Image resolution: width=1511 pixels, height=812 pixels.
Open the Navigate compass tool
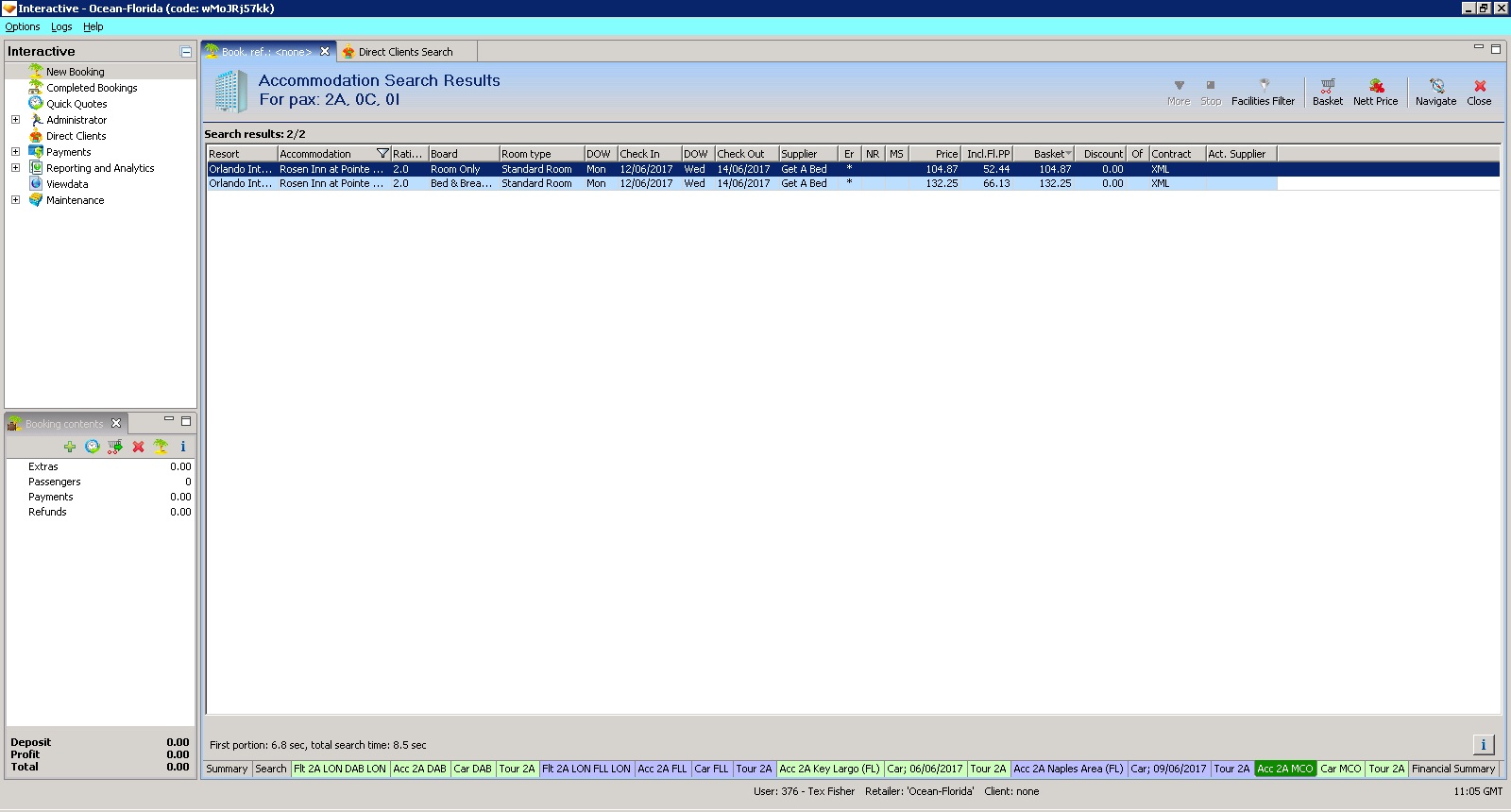pyautogui.click(x=1436, y=85)
